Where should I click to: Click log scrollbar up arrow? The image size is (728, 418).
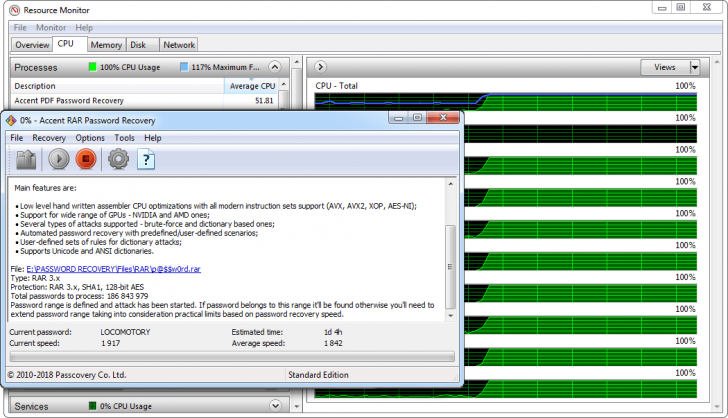[x=450, y=184]
